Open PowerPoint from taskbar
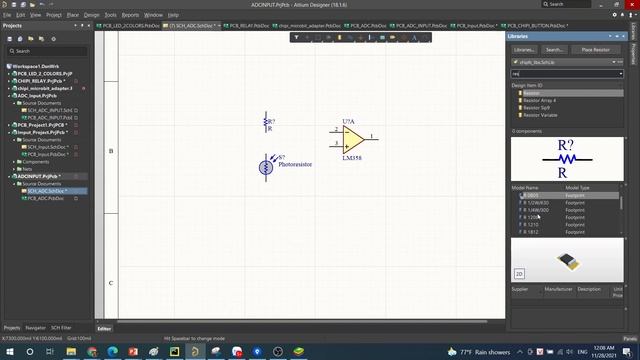The width and height of the screenshot is (640, 360). 133,351
